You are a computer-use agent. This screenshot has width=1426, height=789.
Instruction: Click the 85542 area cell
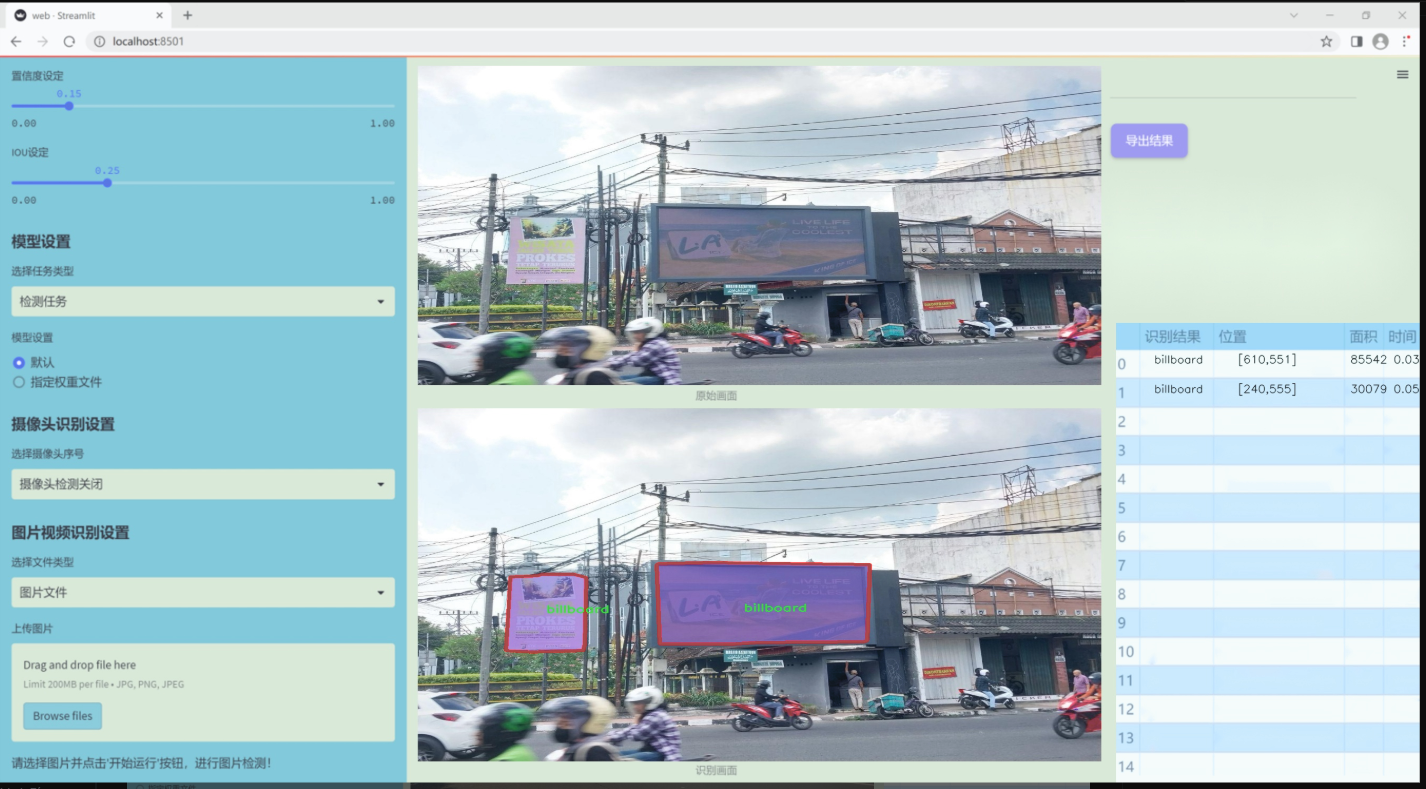(x=1368, y=360)
